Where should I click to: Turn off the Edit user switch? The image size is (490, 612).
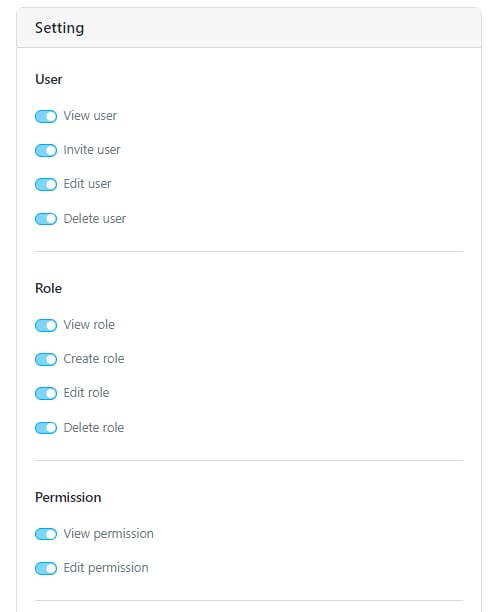point(46,184)
